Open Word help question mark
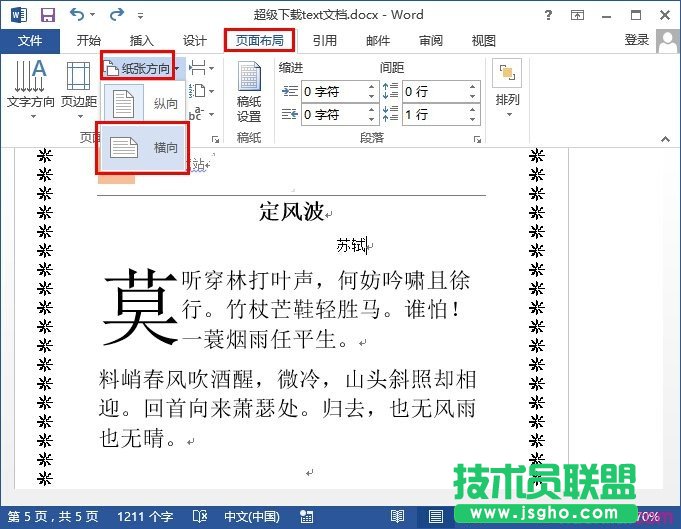 click(x=549, y=15)
